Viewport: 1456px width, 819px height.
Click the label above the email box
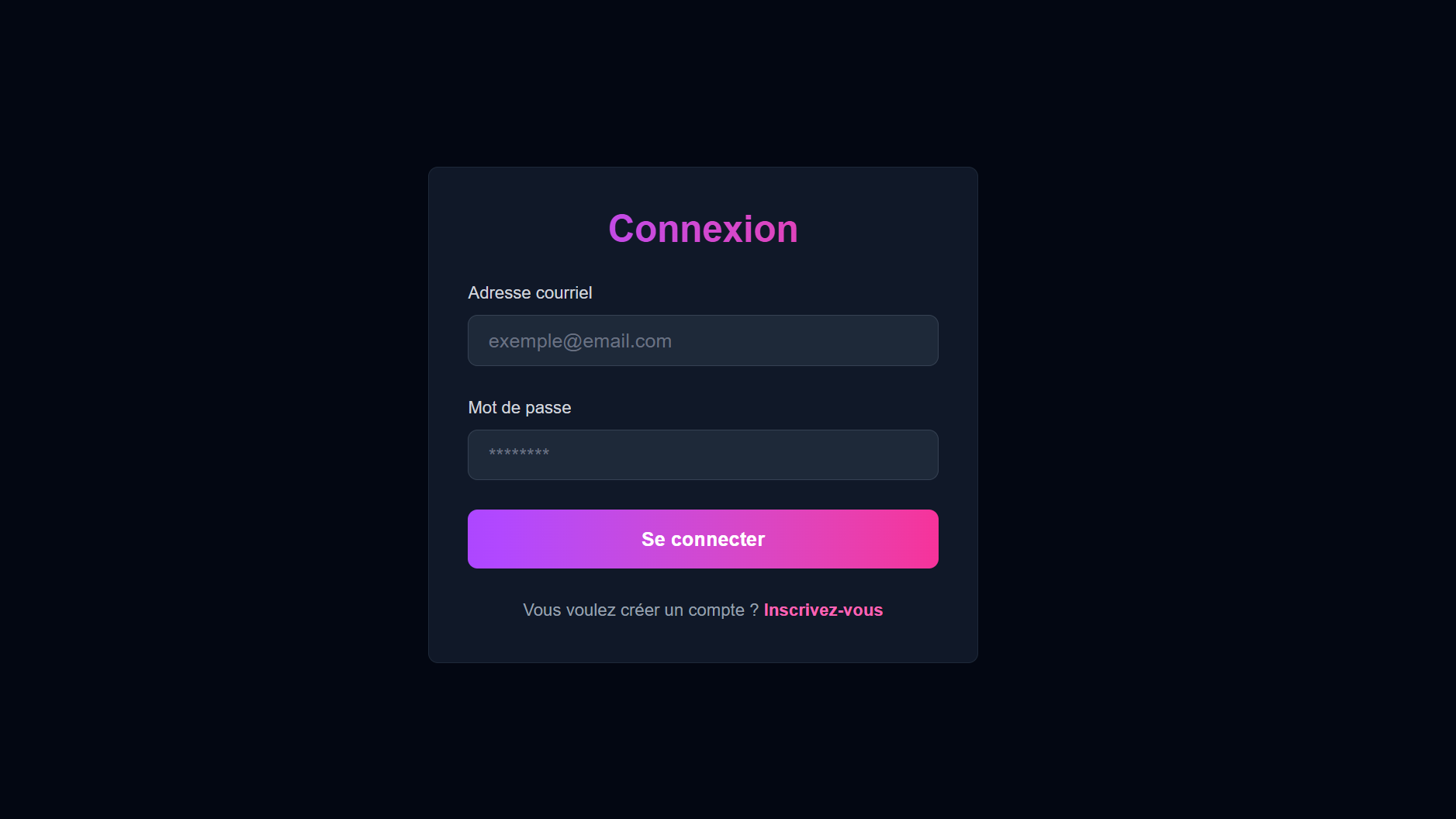(530, 293)
